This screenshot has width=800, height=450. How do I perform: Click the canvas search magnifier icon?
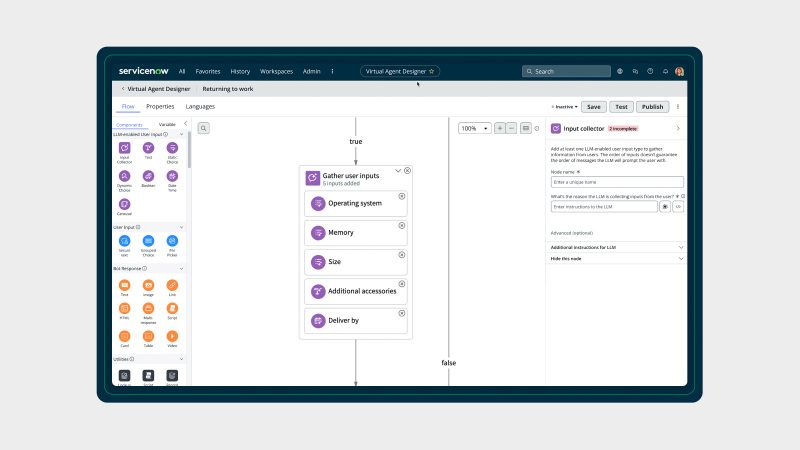coord(203,128)
